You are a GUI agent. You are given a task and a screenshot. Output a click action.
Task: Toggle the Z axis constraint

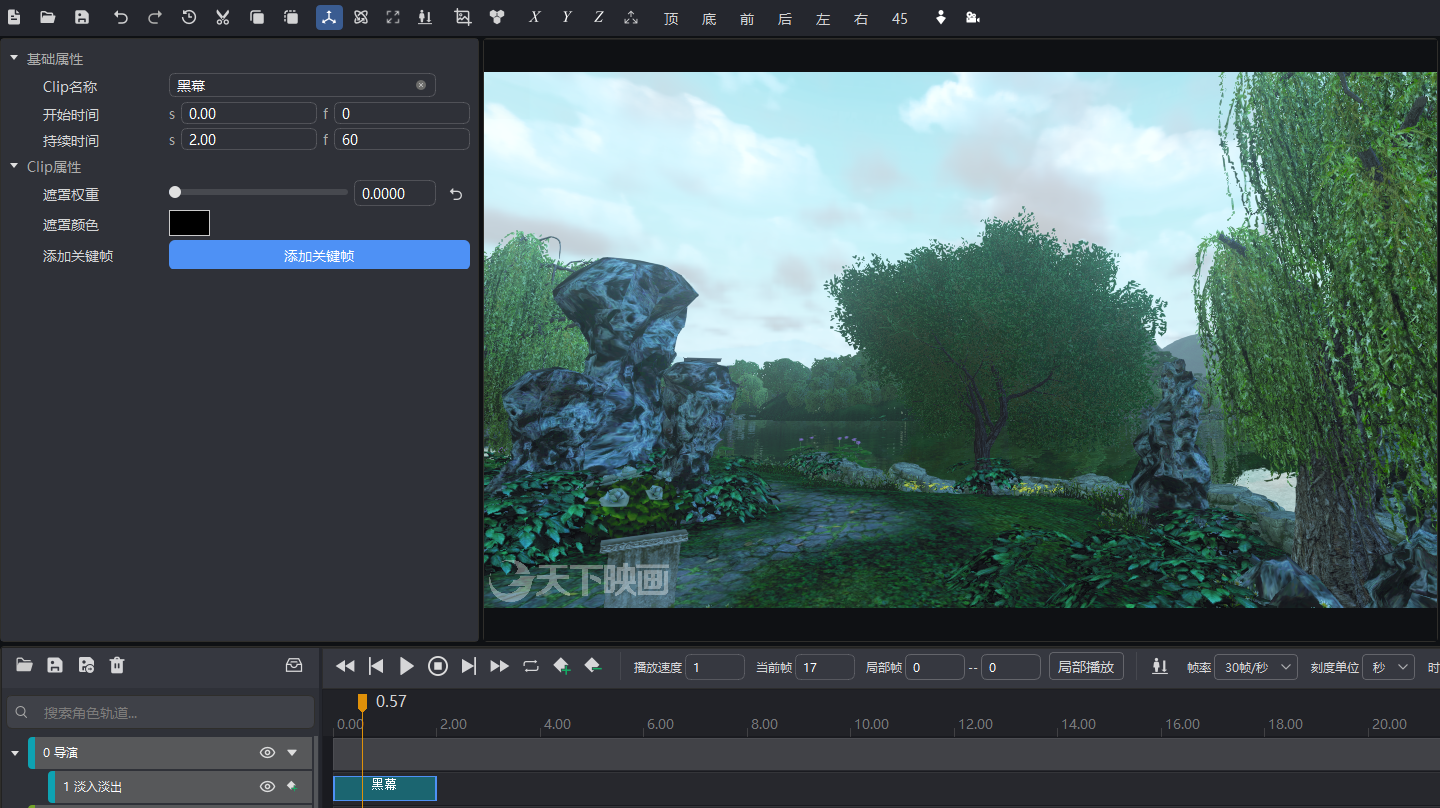pos(598,17)
